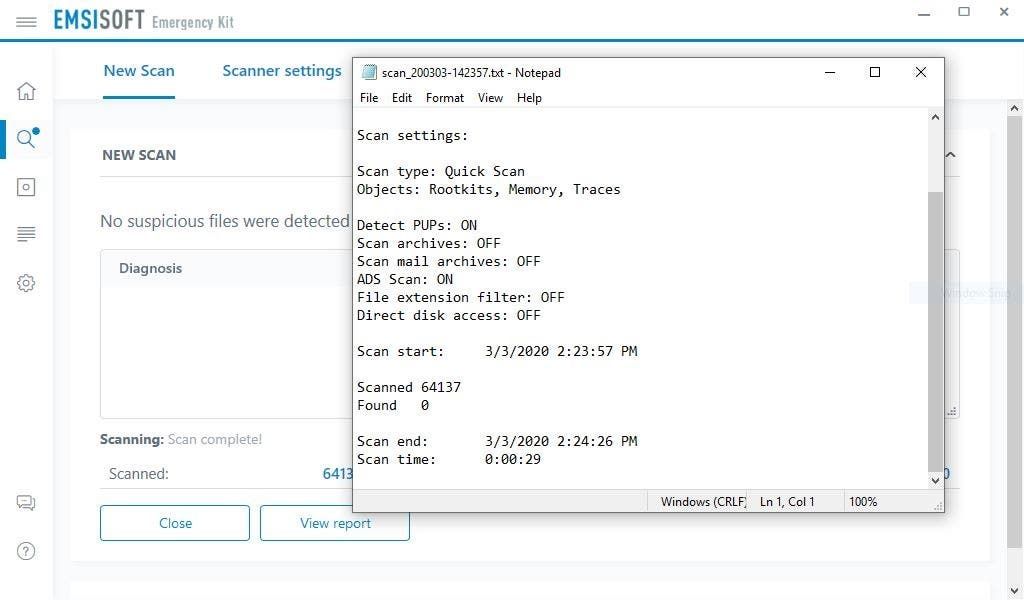
Task: Click Notepad scrollbar down arrow
Action: 935,481
